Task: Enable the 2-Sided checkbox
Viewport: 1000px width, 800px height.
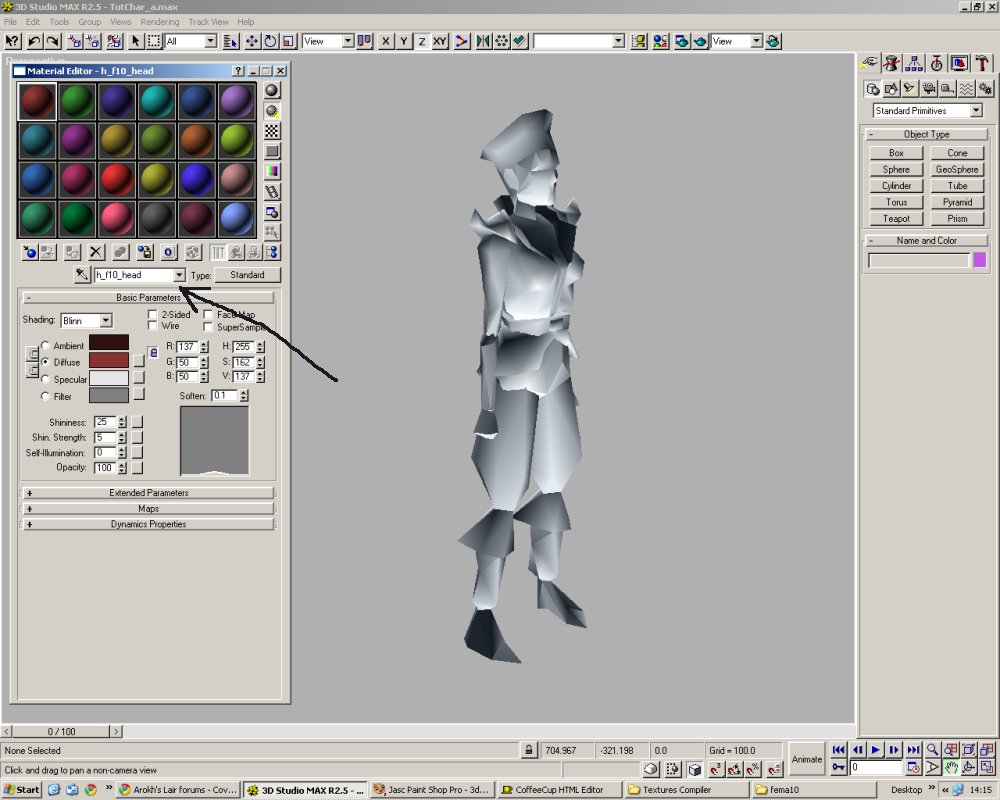Action: pyautogui.click(x=152, y=315)
